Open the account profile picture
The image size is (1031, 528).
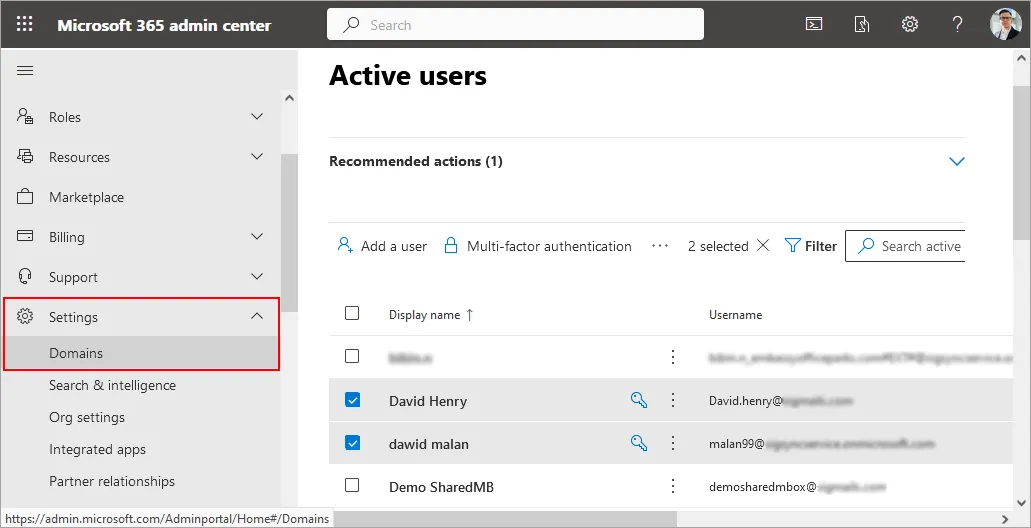(x=1005, y=24)
